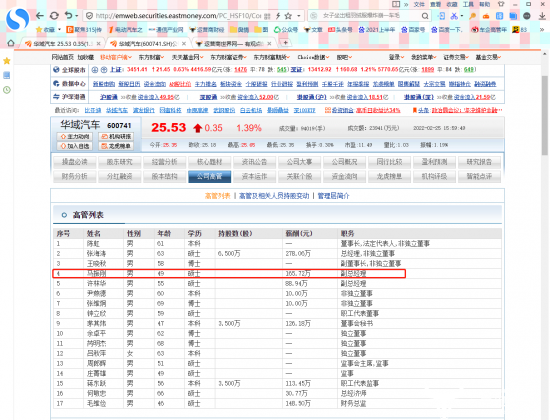Image resolution: width=550 pixels, height=420 pixels.
Task: Click the scissors screenshot tool icon
Action: (455, 16)
